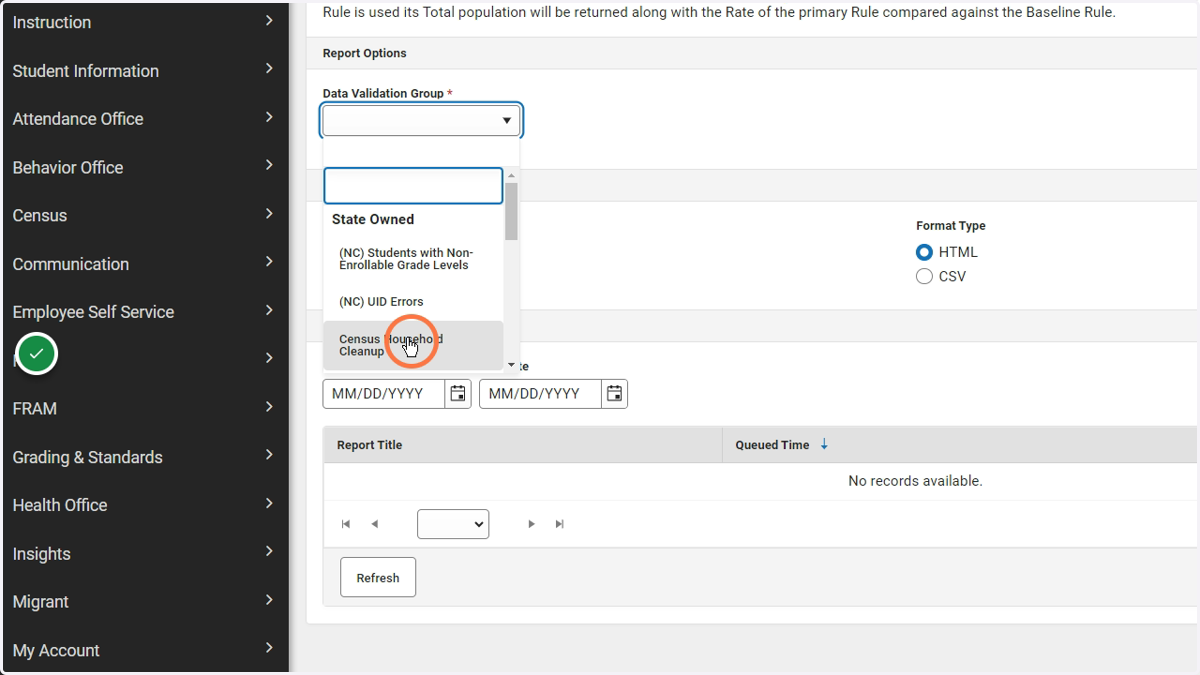Select HTML format type
The image size is (1200, 675).
pos(924,252)
